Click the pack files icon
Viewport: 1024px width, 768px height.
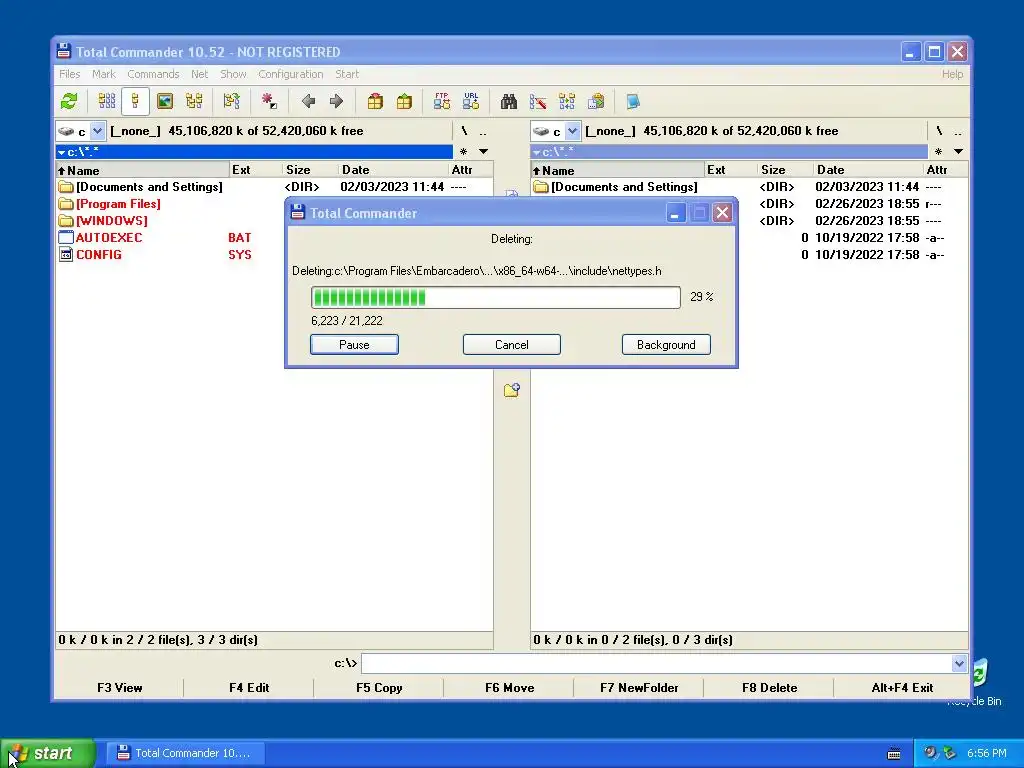coord(375,101)
